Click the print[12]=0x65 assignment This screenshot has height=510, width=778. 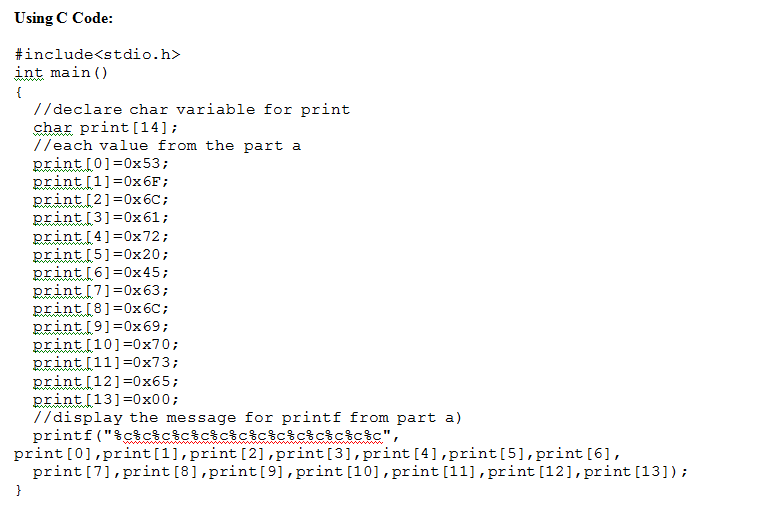106,382
